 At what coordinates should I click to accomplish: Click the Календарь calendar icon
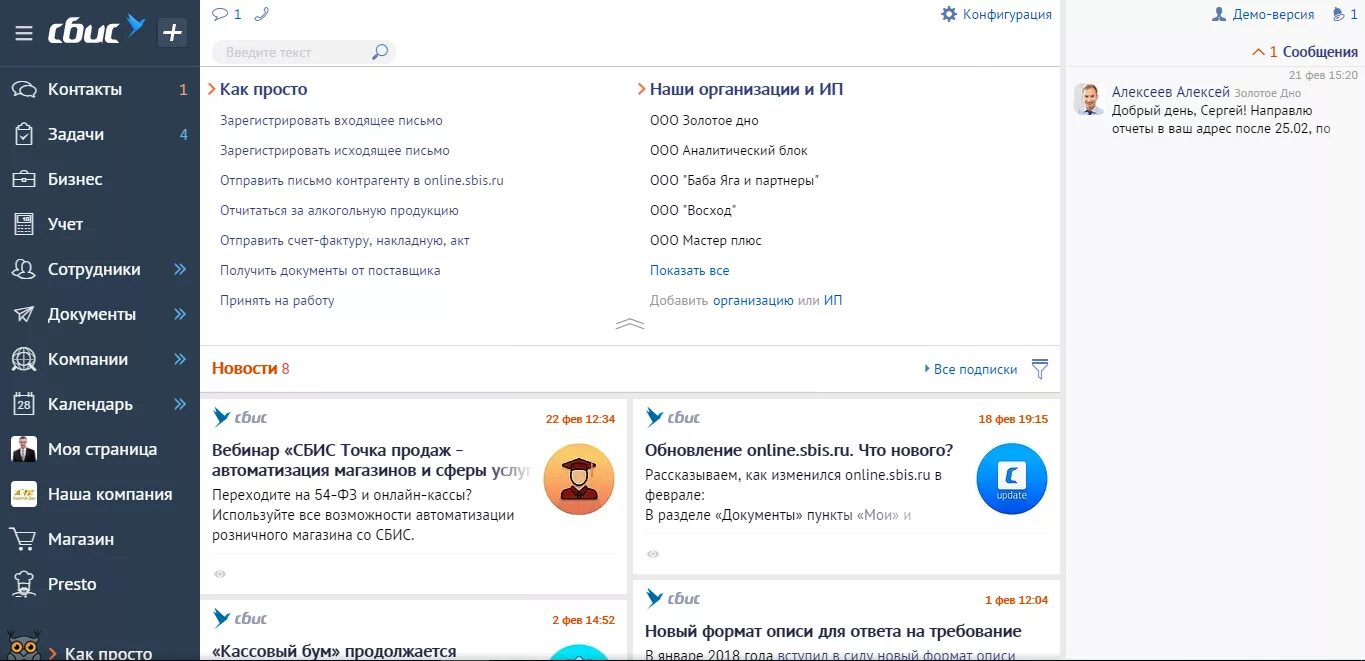pos(24,404)
